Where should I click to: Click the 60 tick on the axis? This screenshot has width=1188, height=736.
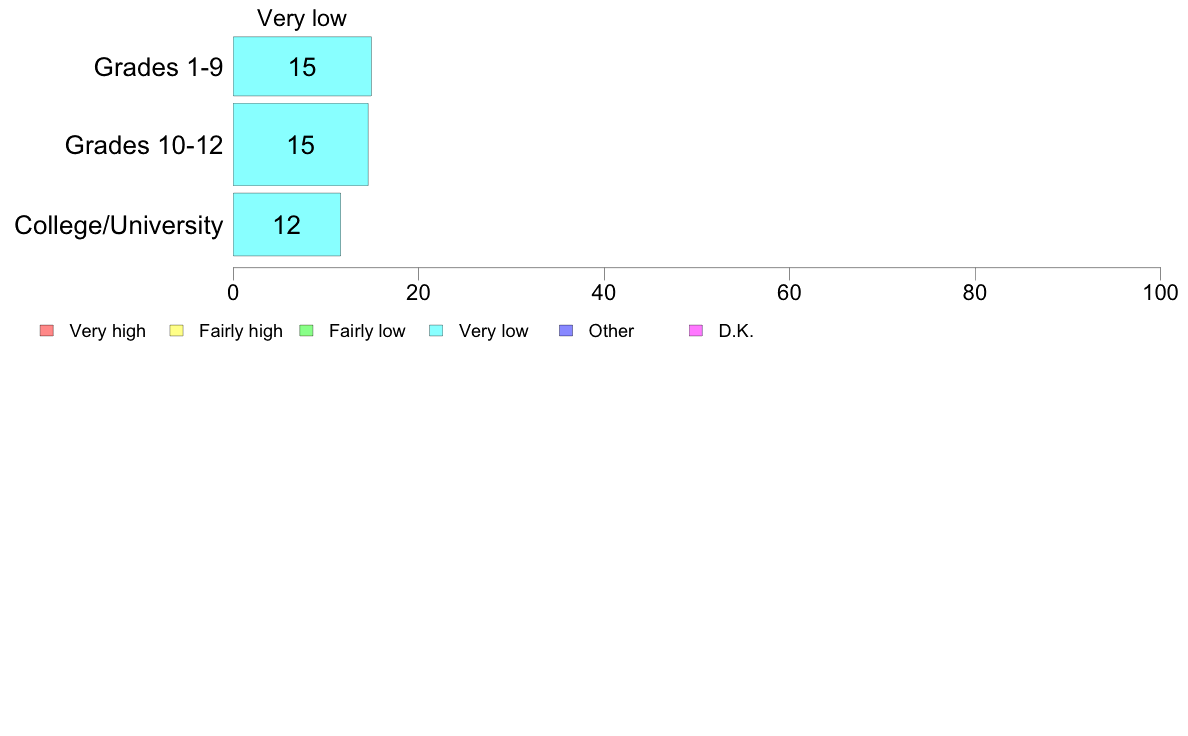point(789,293)
